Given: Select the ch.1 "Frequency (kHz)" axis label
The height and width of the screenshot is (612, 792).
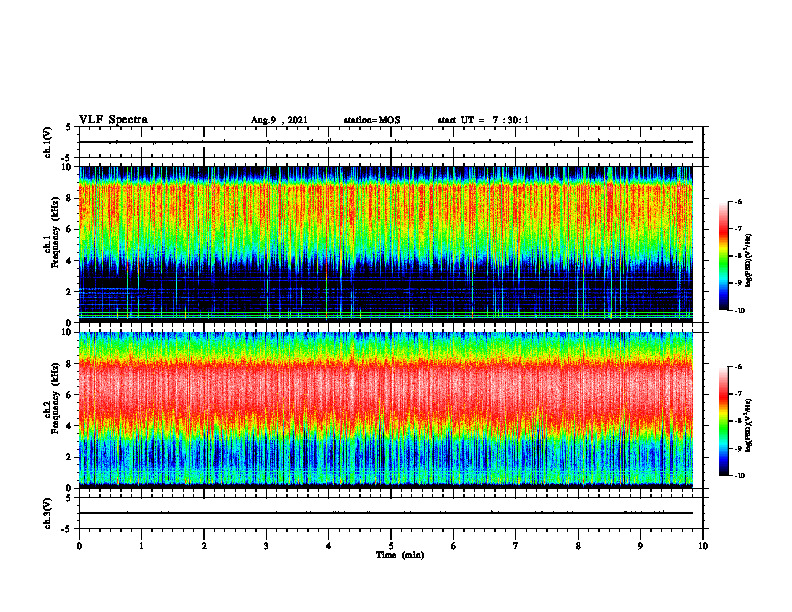Looking at the screenshot, I should pos(55,232).
